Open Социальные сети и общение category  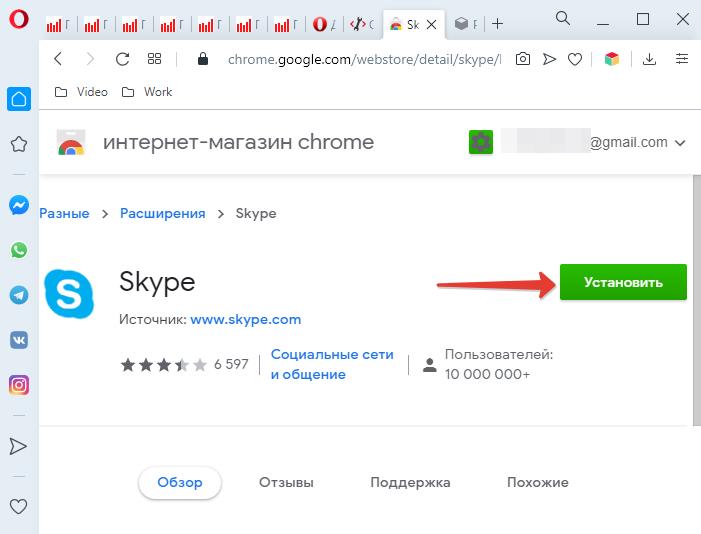point(332,364)
